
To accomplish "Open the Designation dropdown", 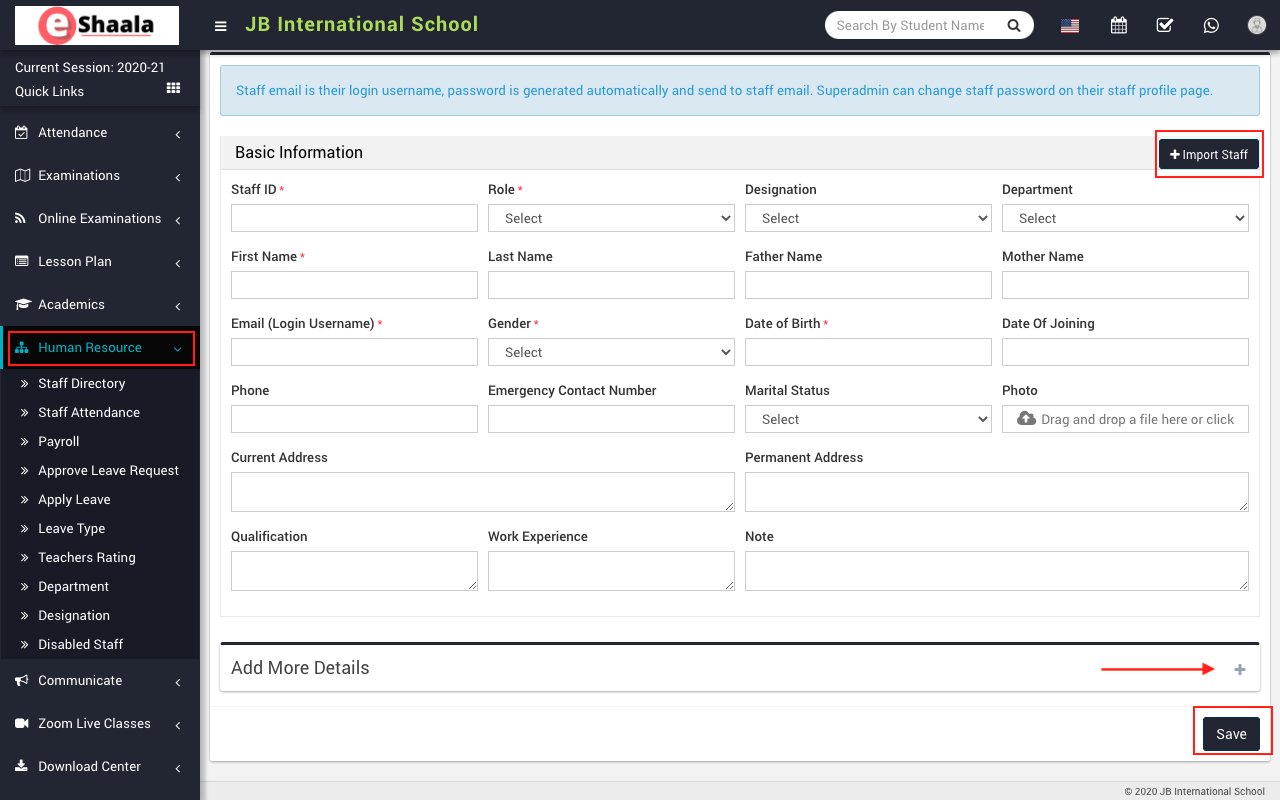I will coord(868,218).
